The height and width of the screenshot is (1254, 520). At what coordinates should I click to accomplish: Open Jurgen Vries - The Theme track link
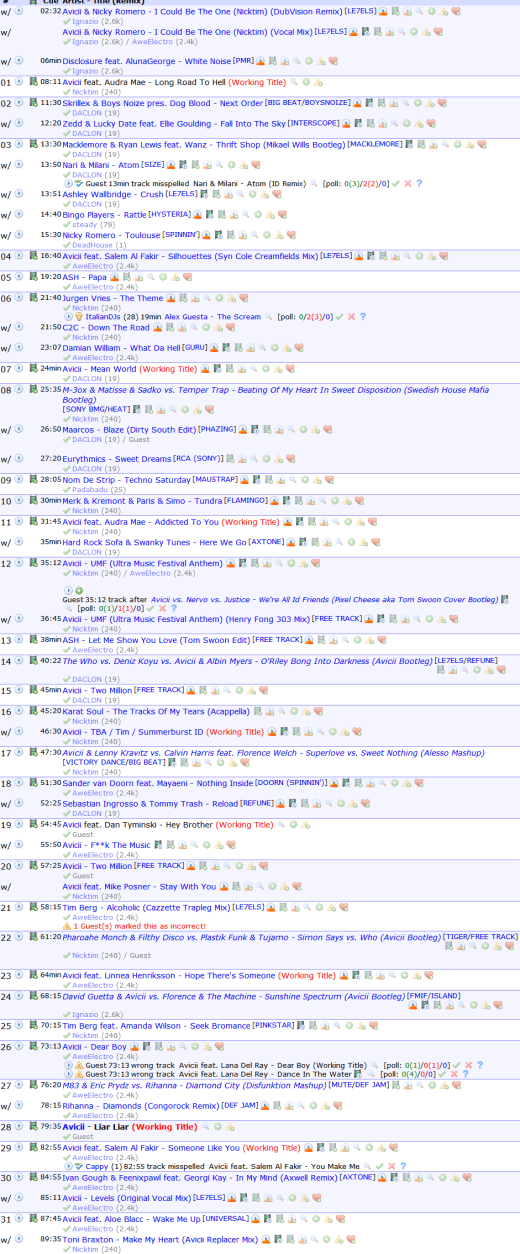113,298
